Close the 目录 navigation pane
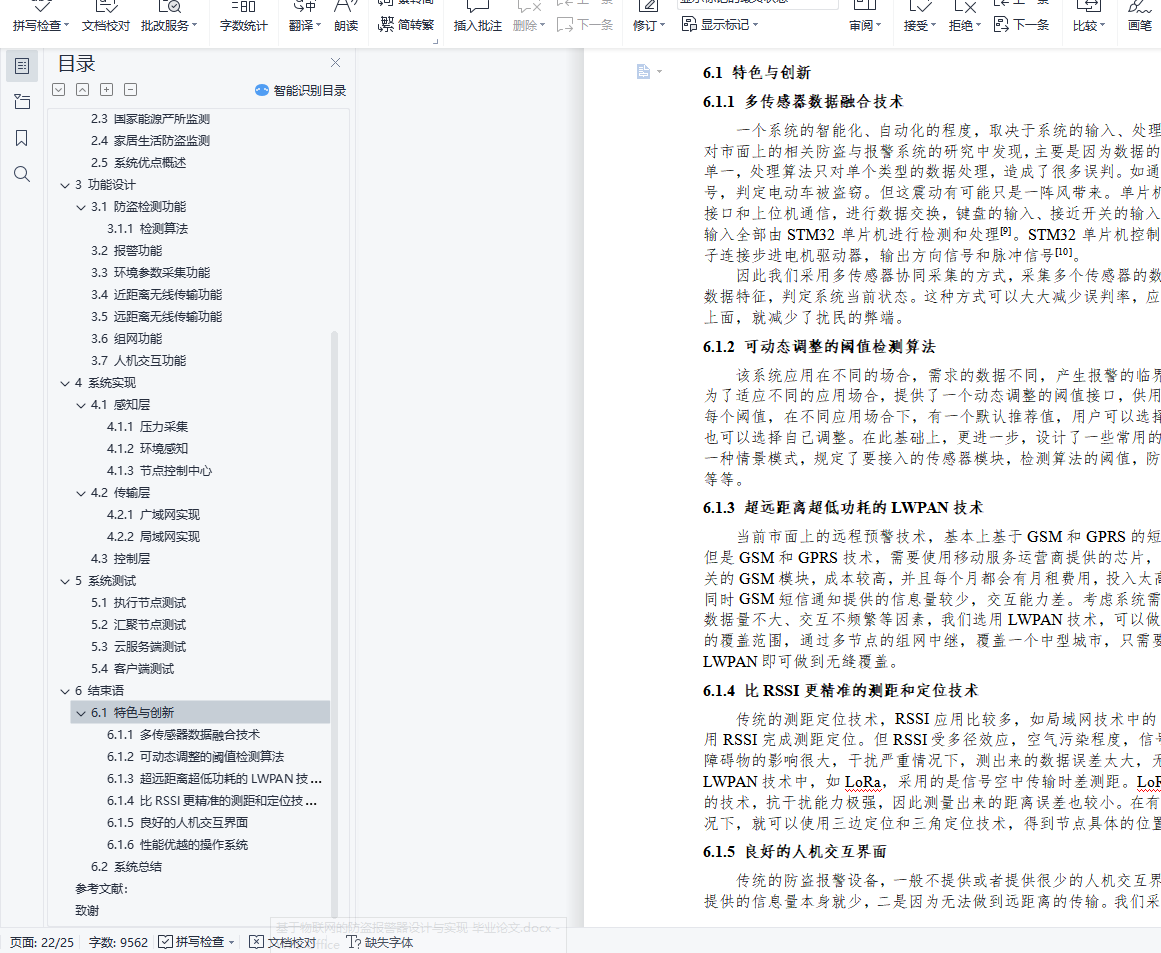 pyautogui.click(x=335, y=63)
